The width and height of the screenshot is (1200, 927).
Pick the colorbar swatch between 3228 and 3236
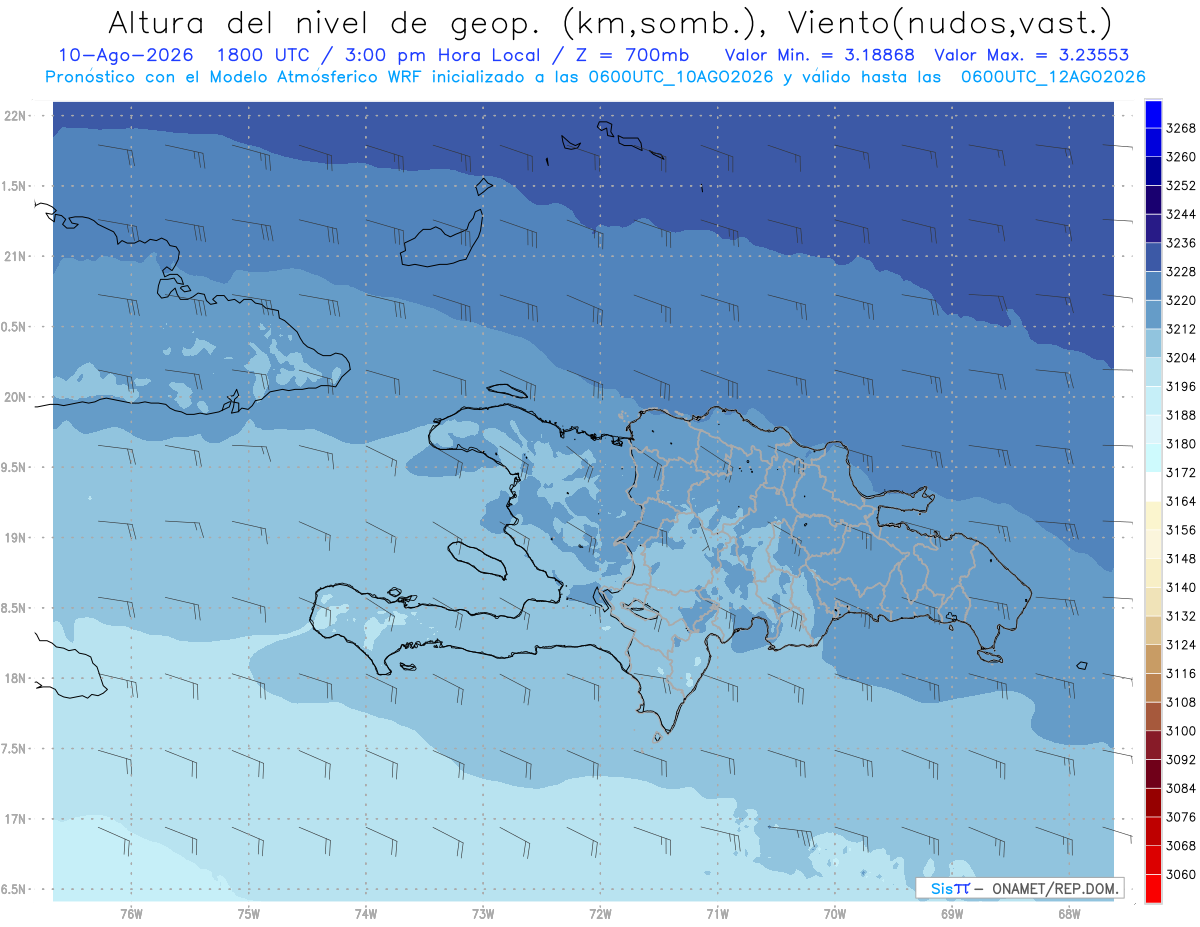[x=1153, y=257]
